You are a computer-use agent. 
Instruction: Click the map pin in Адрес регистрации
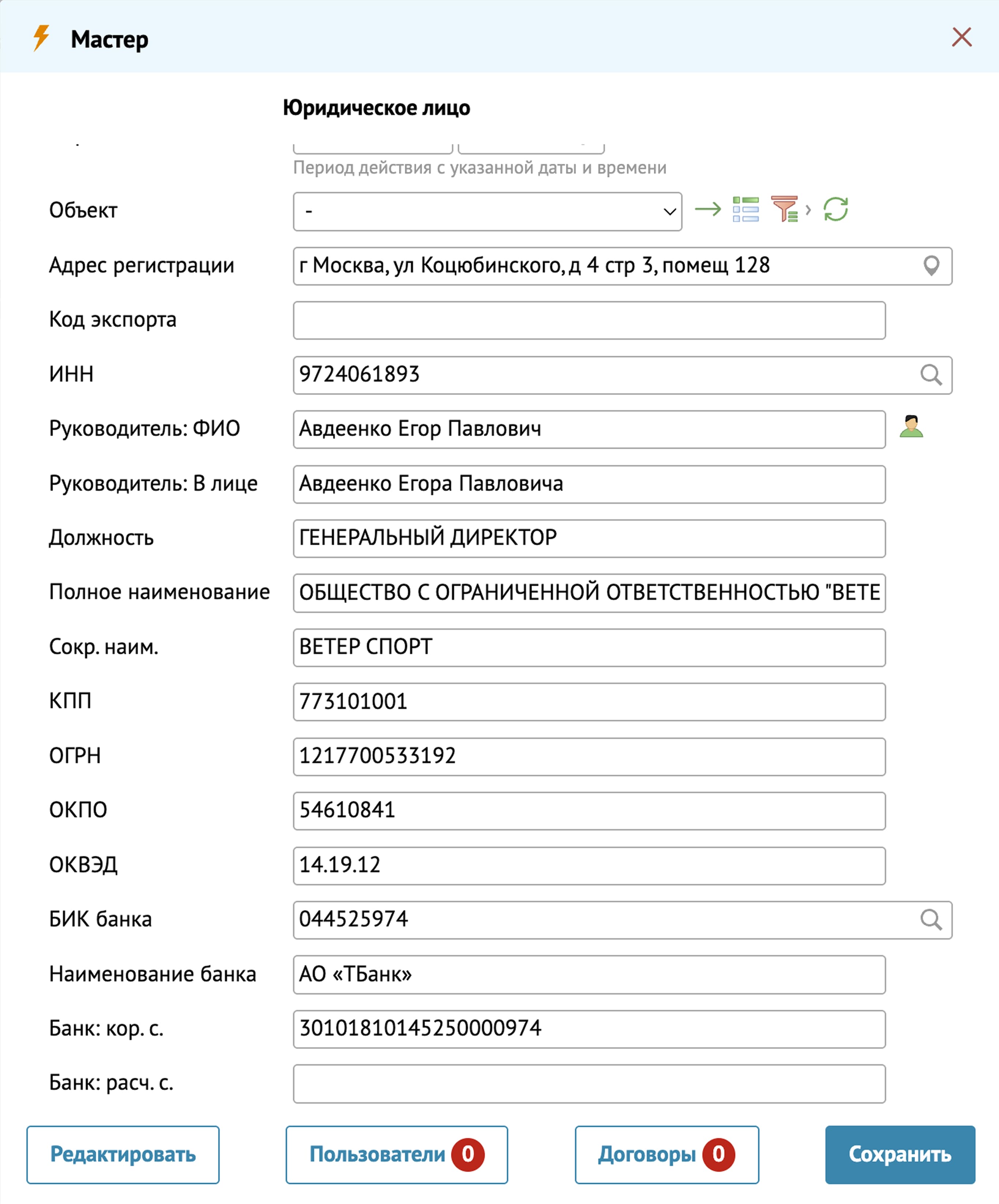click(x=931, y=266)
